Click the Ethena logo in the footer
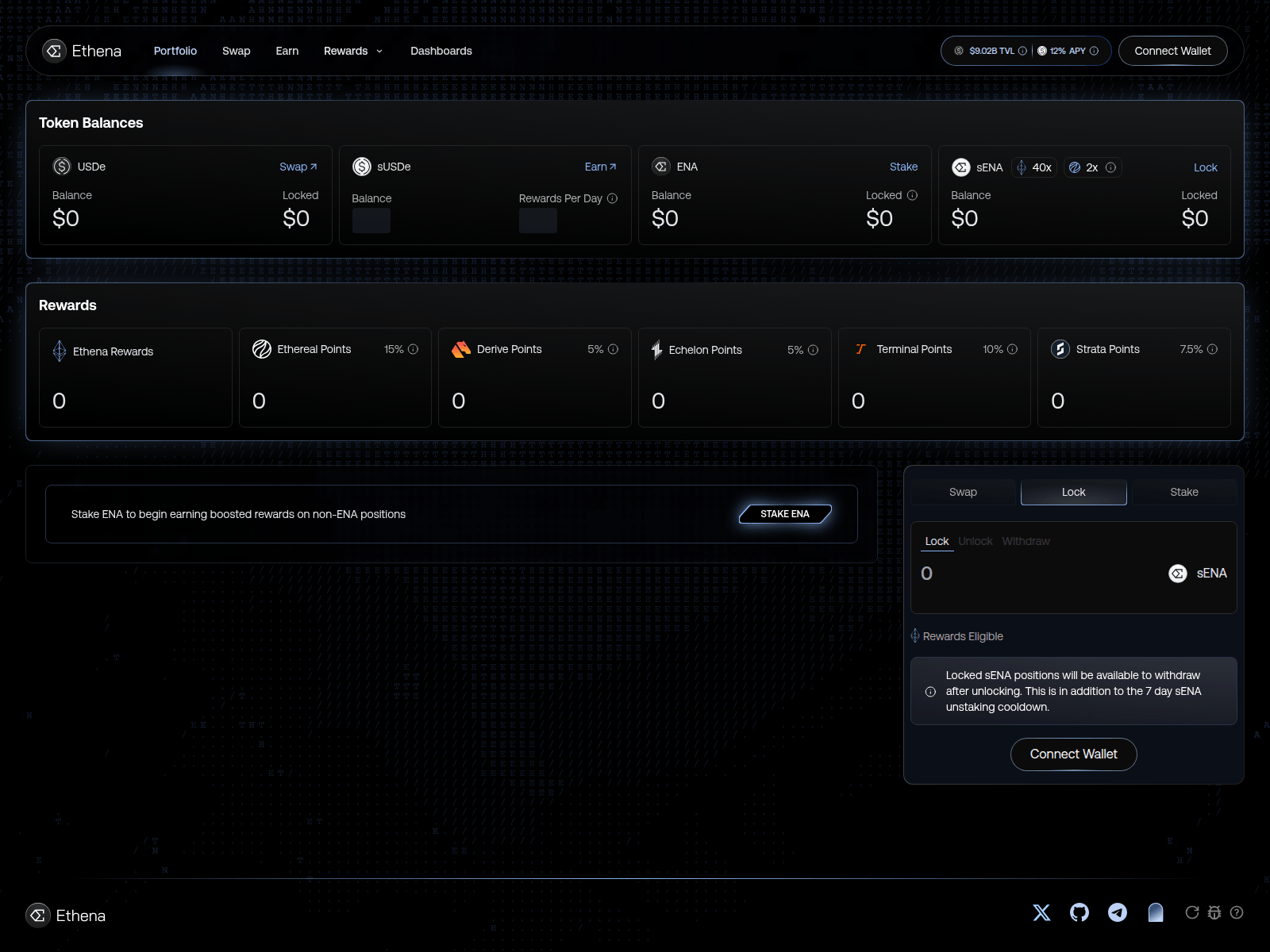 pos(67,916)
